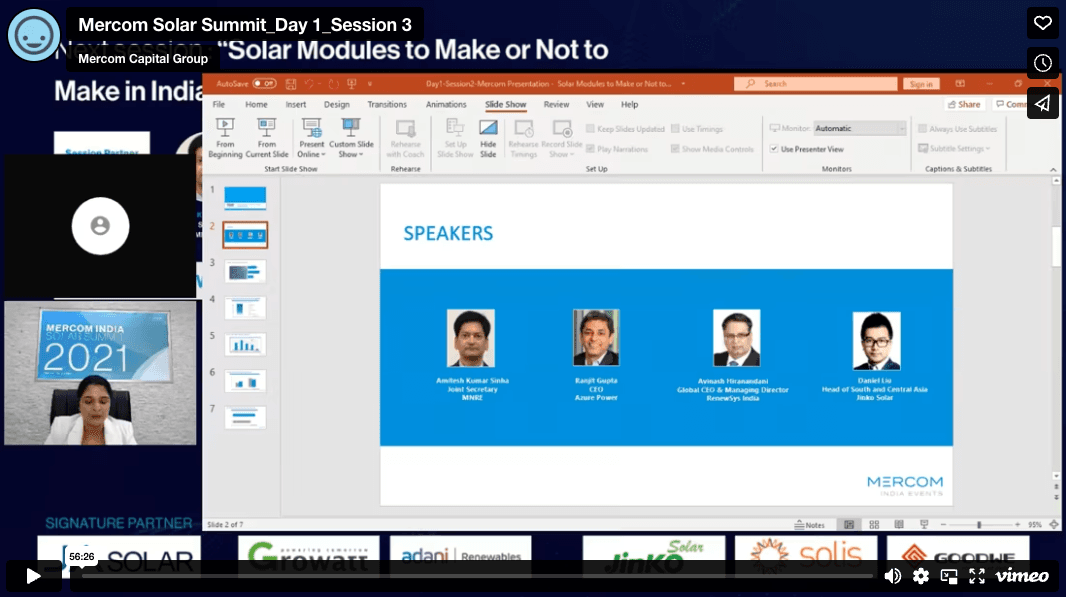Screen dimensions: 1066x597
Task: Select slide 5 thumbnail
Action: click(245, 344)
